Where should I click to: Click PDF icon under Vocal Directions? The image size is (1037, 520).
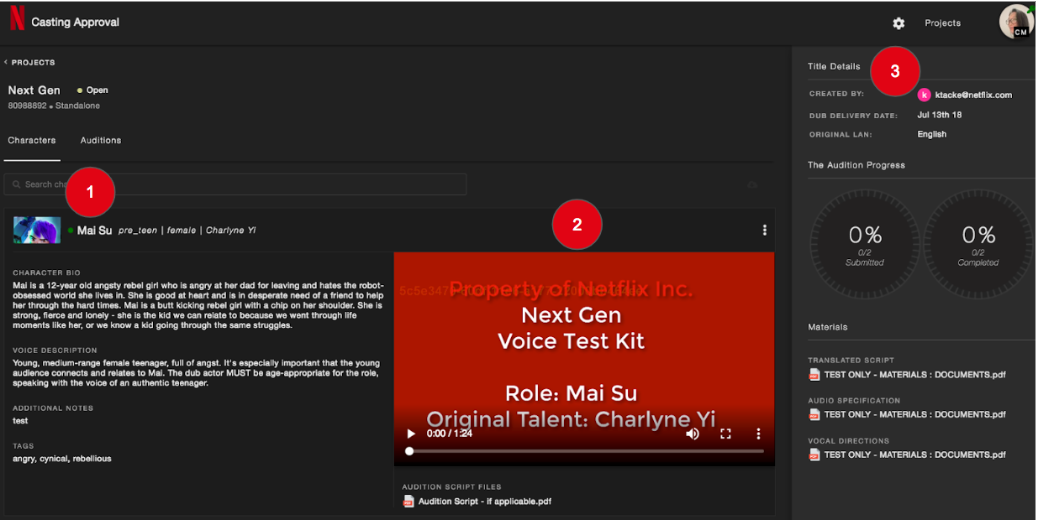pyautogui.click(x=814, y=455)
